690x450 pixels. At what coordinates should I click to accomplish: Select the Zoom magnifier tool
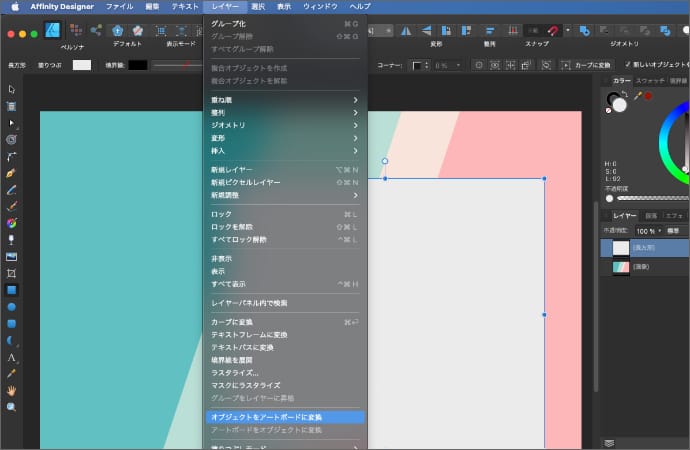tap(12, 407)
